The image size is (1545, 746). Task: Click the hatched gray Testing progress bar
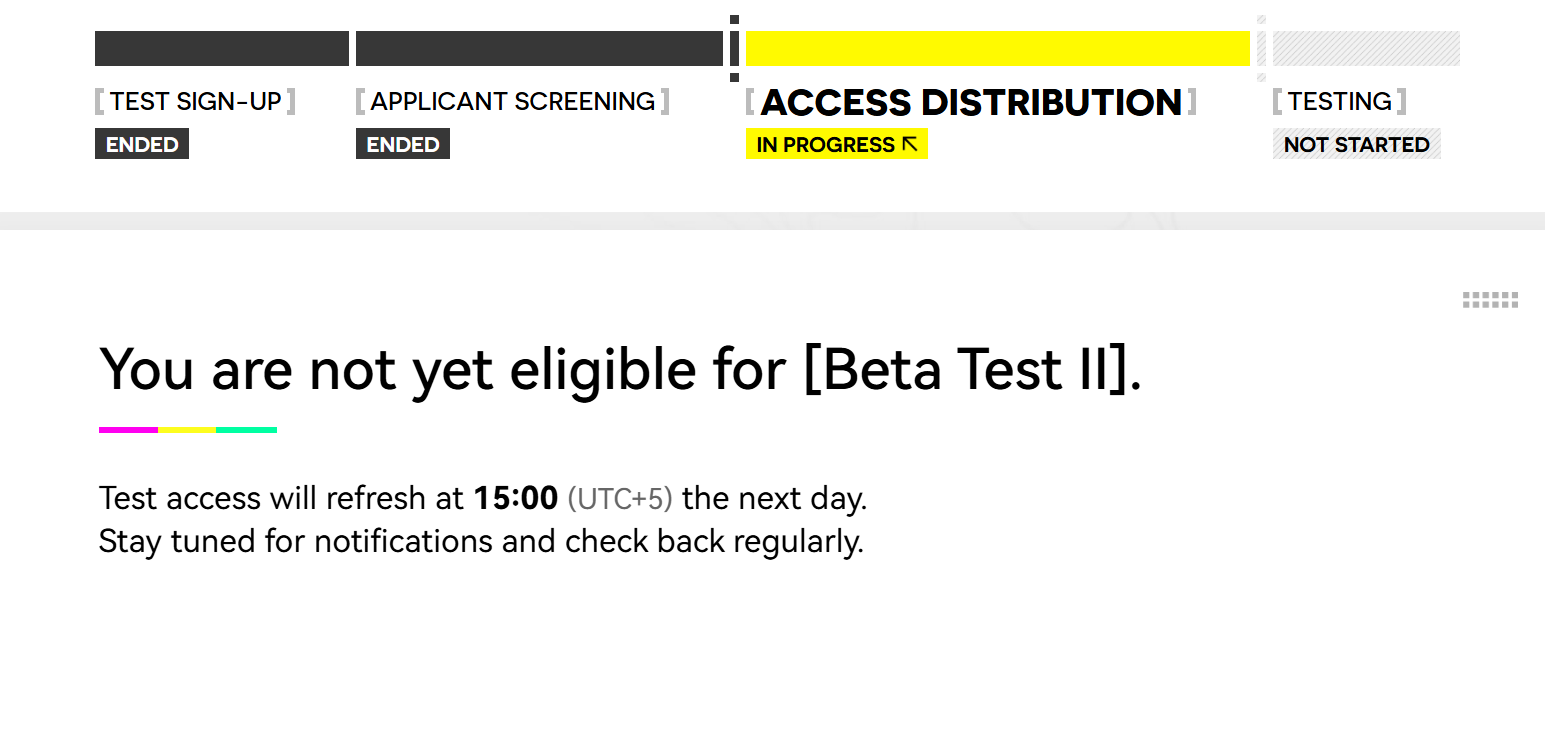click(x=1366, y=48)
